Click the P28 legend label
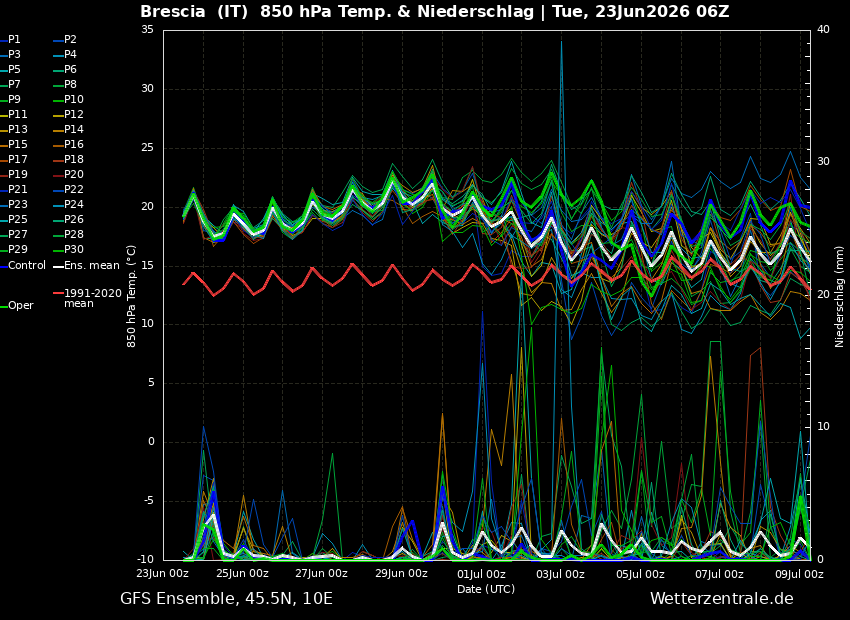This screenshot has width=850, height=620. pyautogui.click(x=74, y=234)
